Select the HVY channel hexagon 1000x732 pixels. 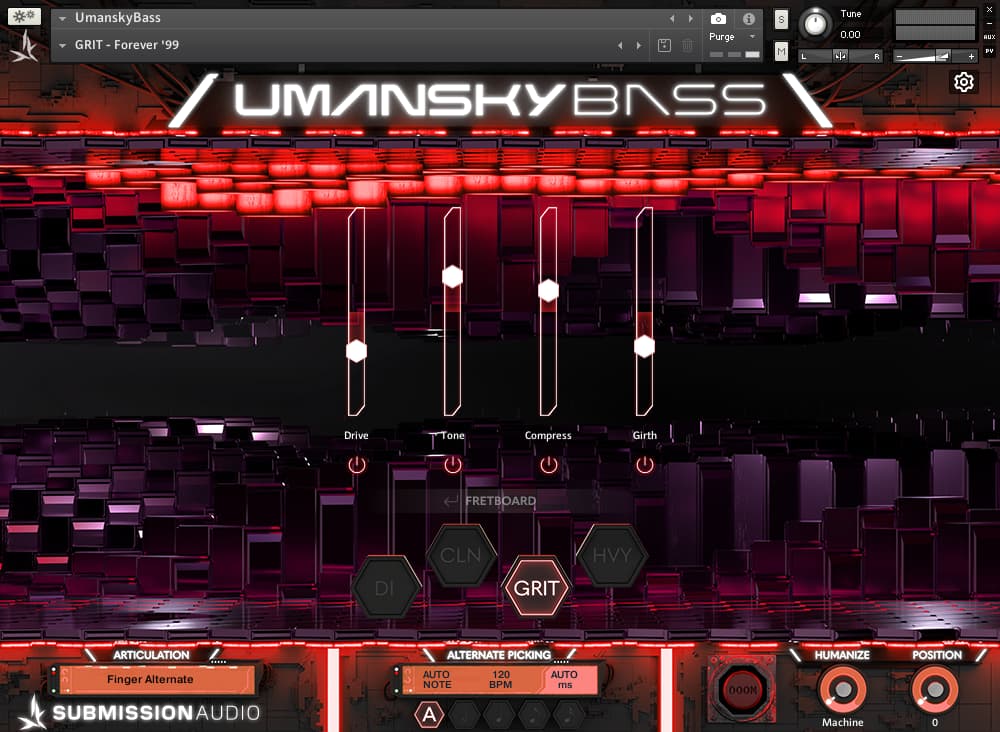613,554
